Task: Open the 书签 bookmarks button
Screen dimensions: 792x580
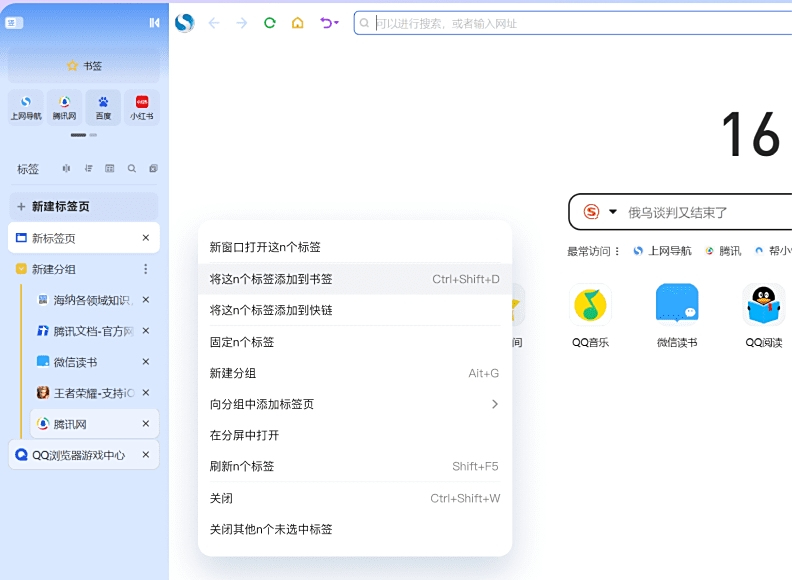Action: tap(84, 66)
